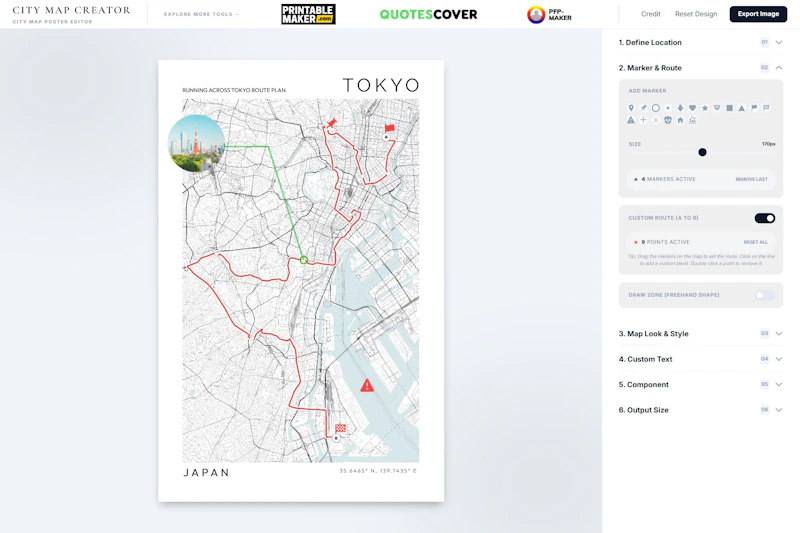Add a solid heart marker

coord(692,108)
